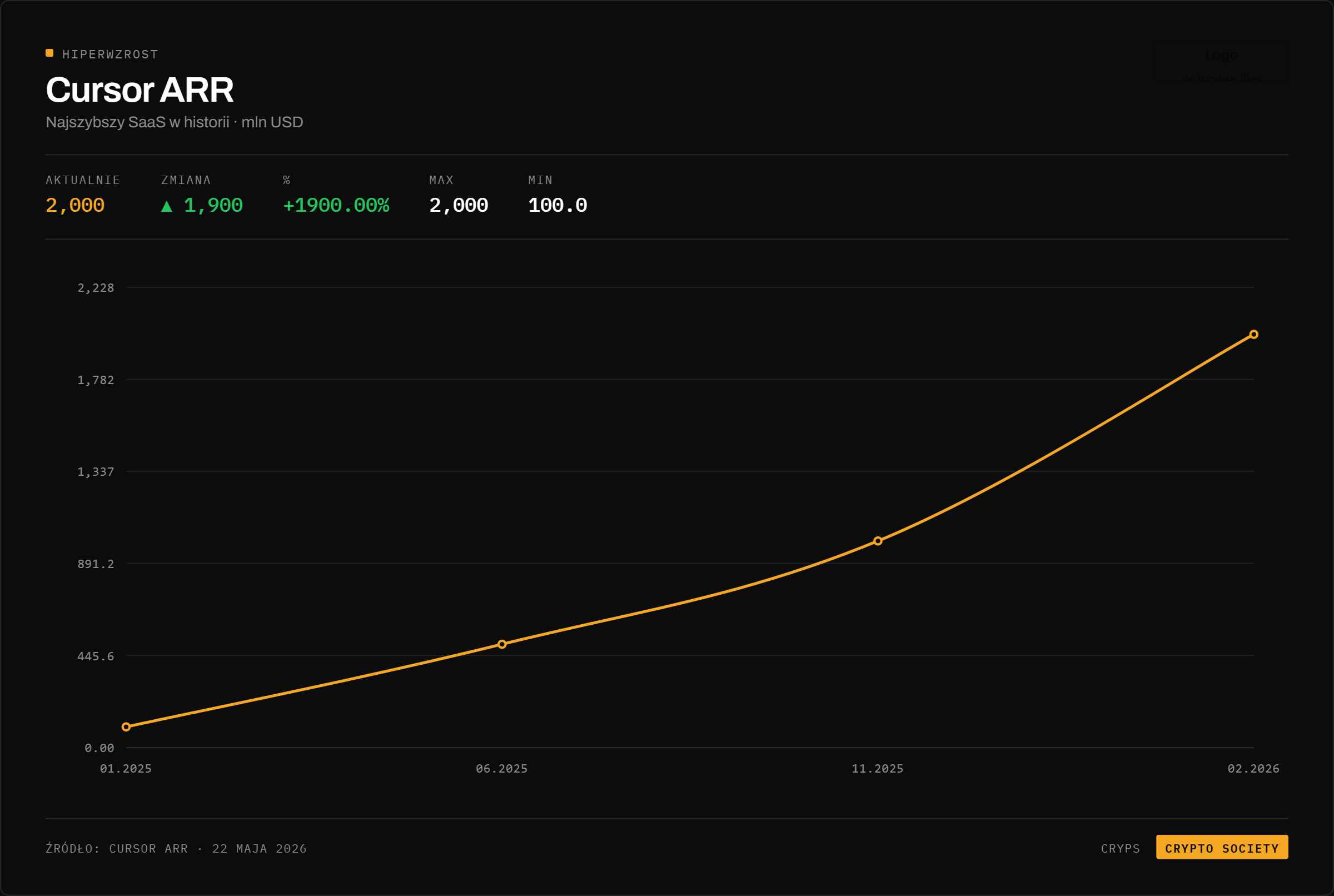The width and height of the screenshot is (1334, 896).
Task: Select the 11.2025 data point on the line
Action: [878, 541]
